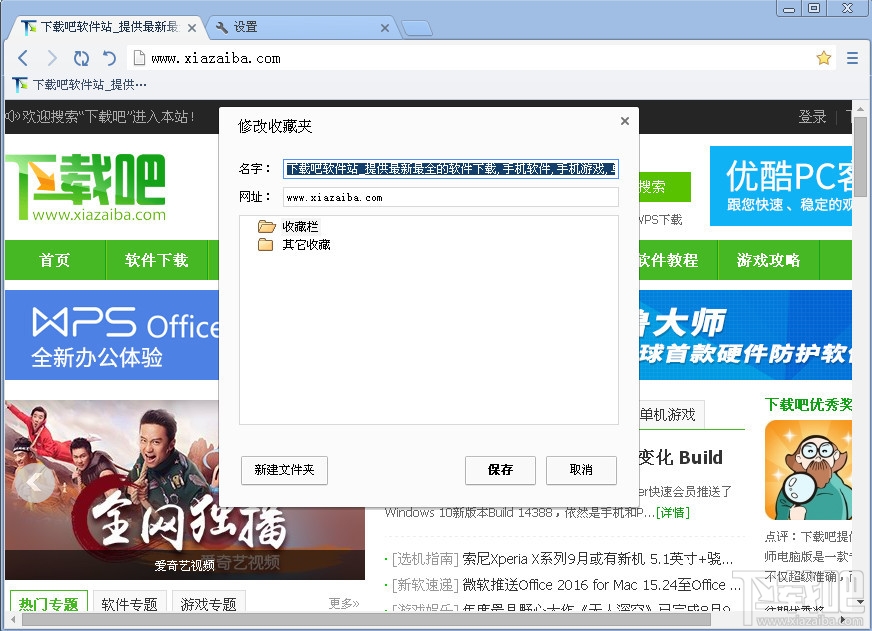Viewport: 872px width, 631px height.
Task: Click the 登录 link on the page
Action: tap(812, 117)
